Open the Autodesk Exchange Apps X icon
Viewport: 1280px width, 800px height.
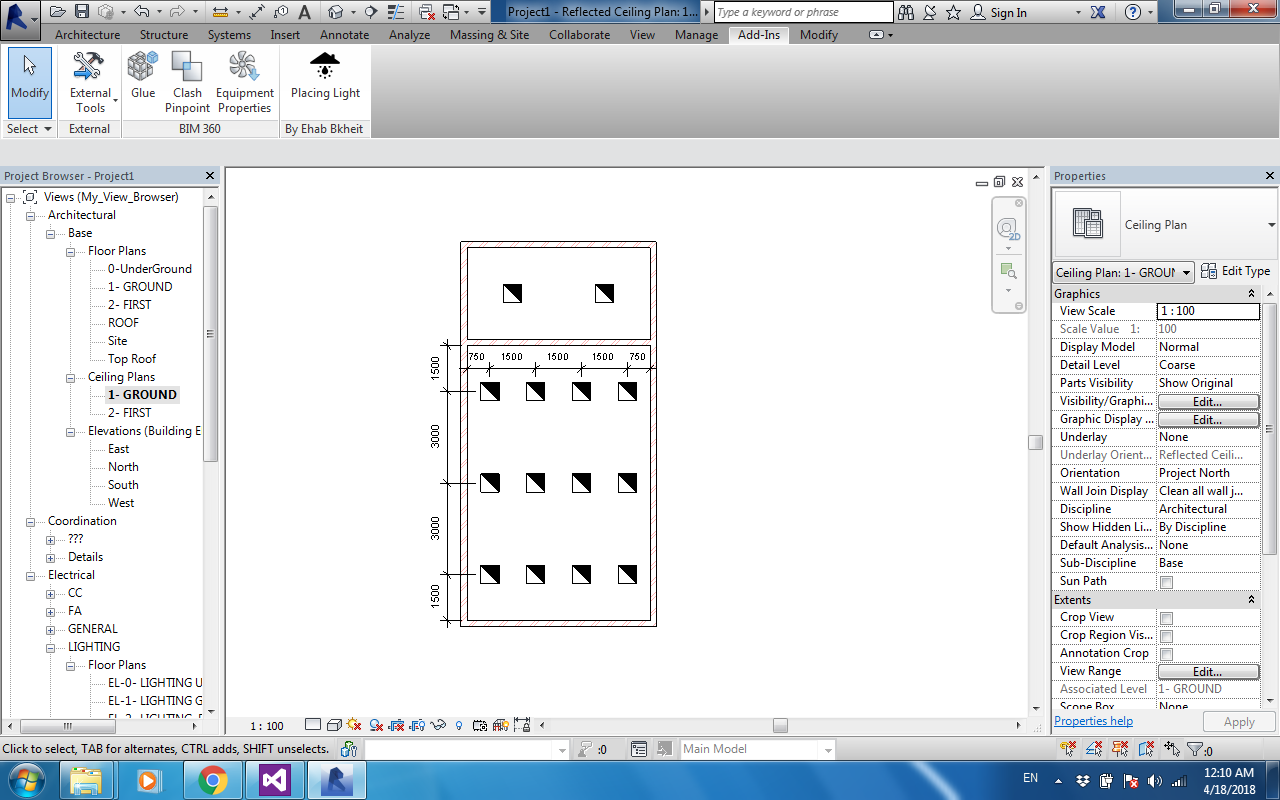[1098, 12]
